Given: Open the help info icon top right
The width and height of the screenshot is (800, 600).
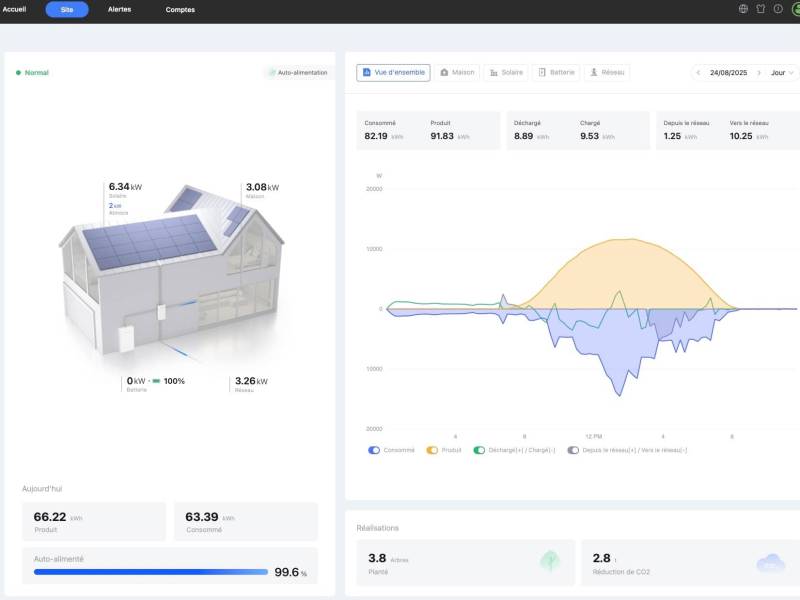Looking at the screenshot, I should point(779,8).
